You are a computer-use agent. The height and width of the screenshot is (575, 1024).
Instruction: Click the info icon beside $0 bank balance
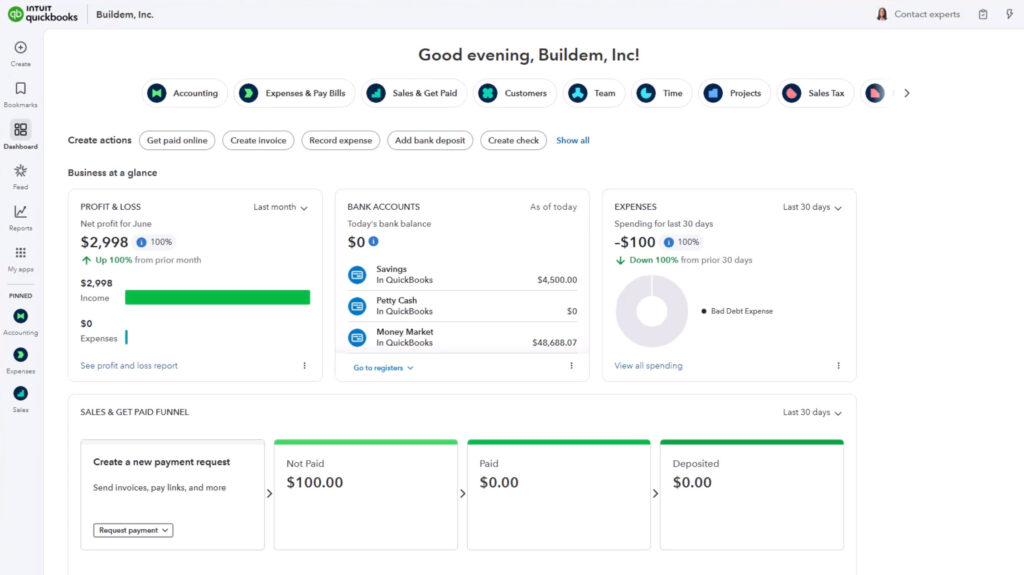(x=373, y=242)
